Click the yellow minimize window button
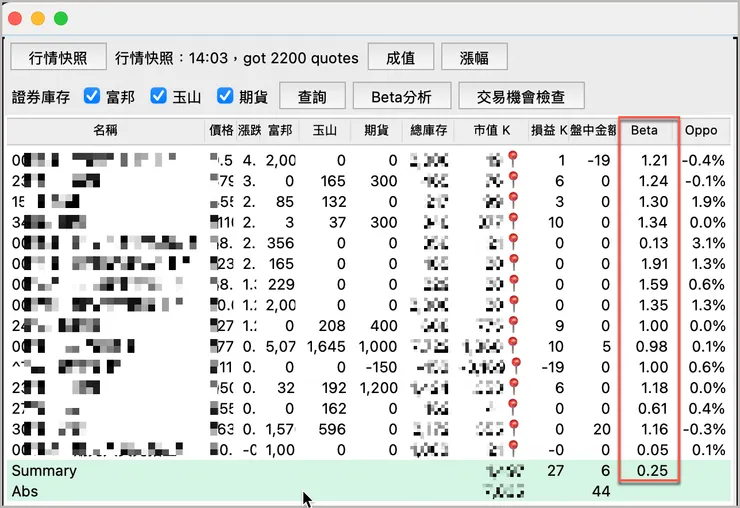This screenshot has width=740, height=508. click(38, 18)
